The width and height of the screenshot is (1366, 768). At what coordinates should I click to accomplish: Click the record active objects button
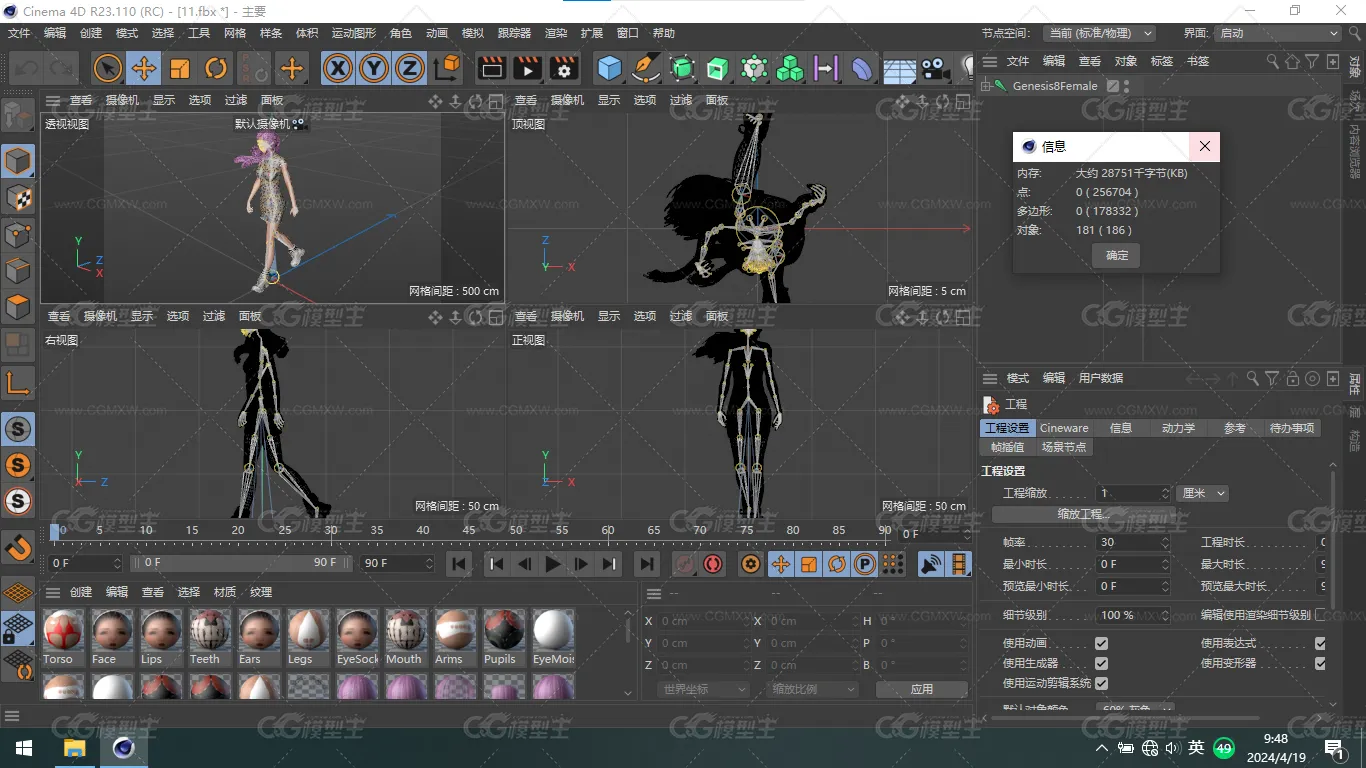click(685, 564)
